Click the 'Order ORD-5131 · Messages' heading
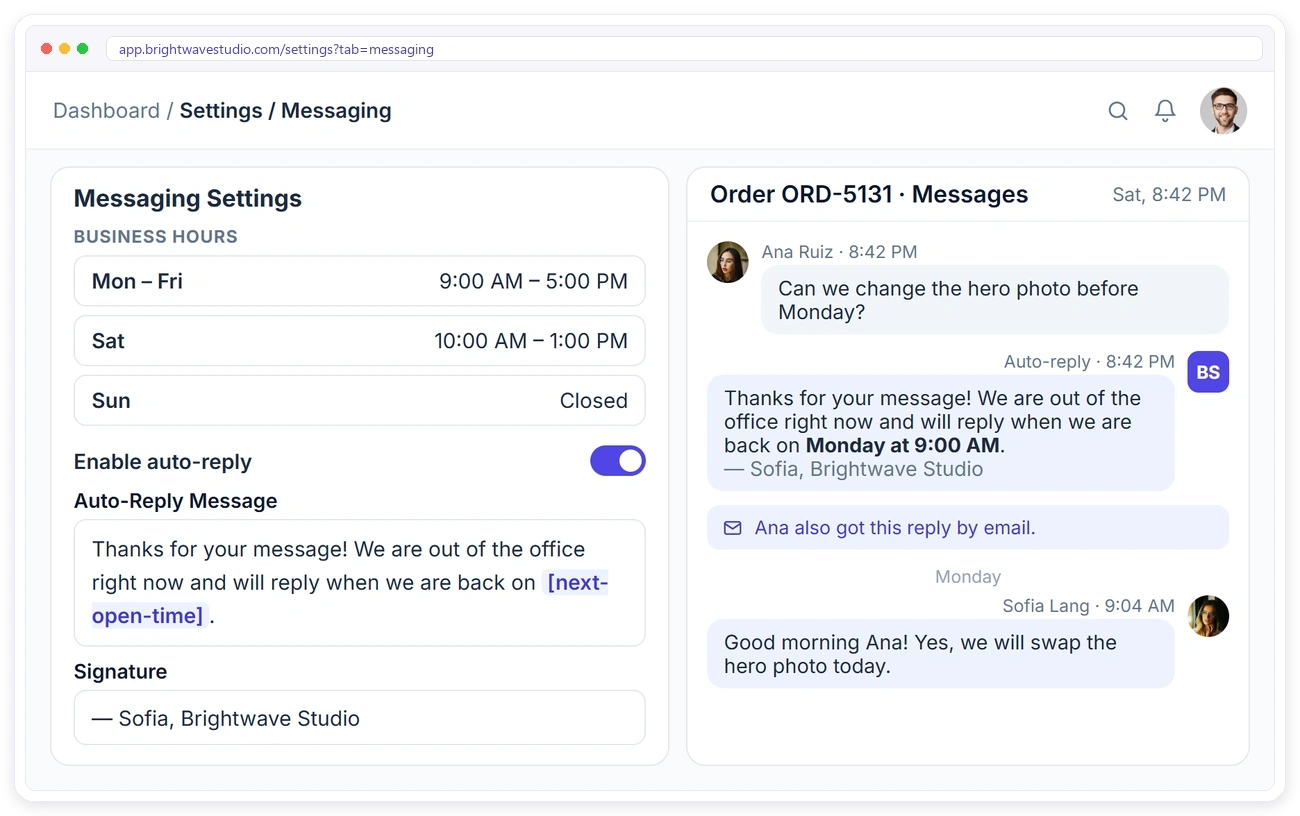 tap(869, 194)
